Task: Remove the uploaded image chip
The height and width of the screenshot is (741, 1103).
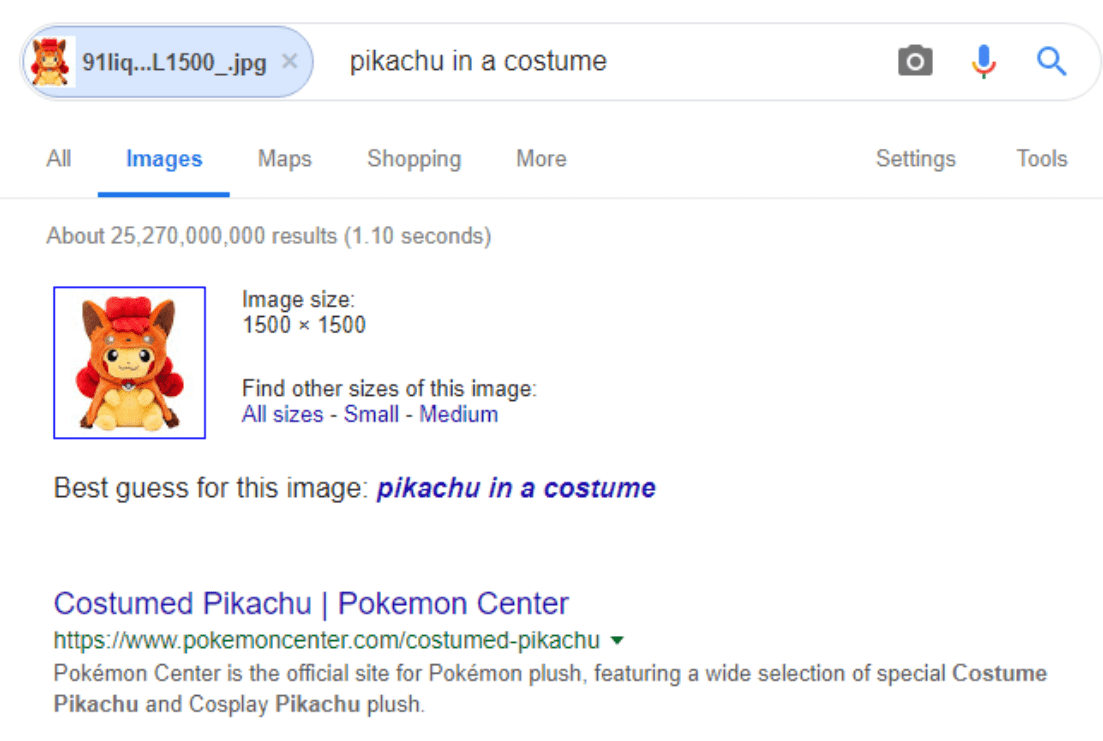Action: tap(290, 62)
